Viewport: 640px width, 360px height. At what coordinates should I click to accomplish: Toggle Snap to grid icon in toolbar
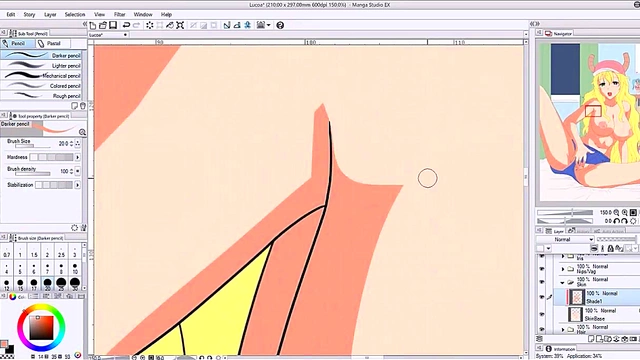pos(247,25)
